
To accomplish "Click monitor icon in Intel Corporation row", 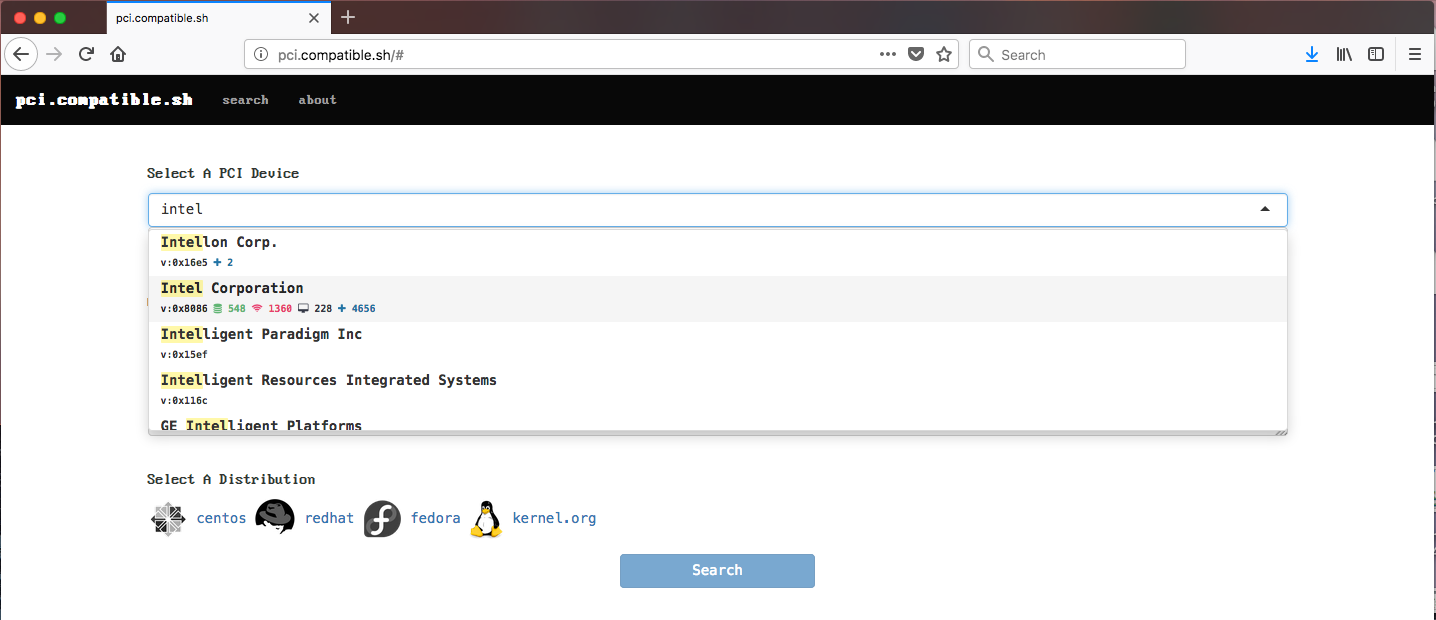I will (303, 309).
